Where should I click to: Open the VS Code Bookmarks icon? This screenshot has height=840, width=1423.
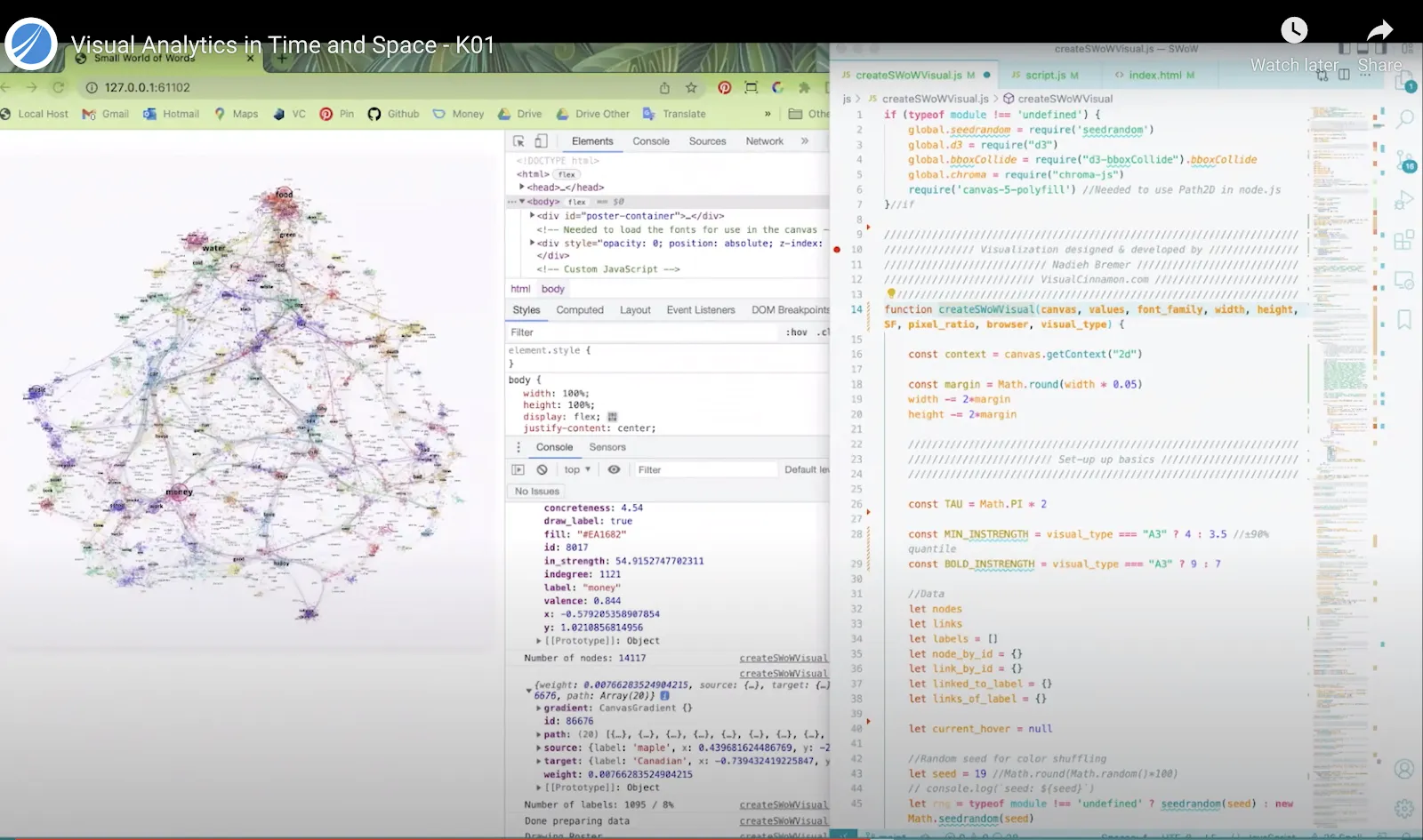coord(1404,320)
